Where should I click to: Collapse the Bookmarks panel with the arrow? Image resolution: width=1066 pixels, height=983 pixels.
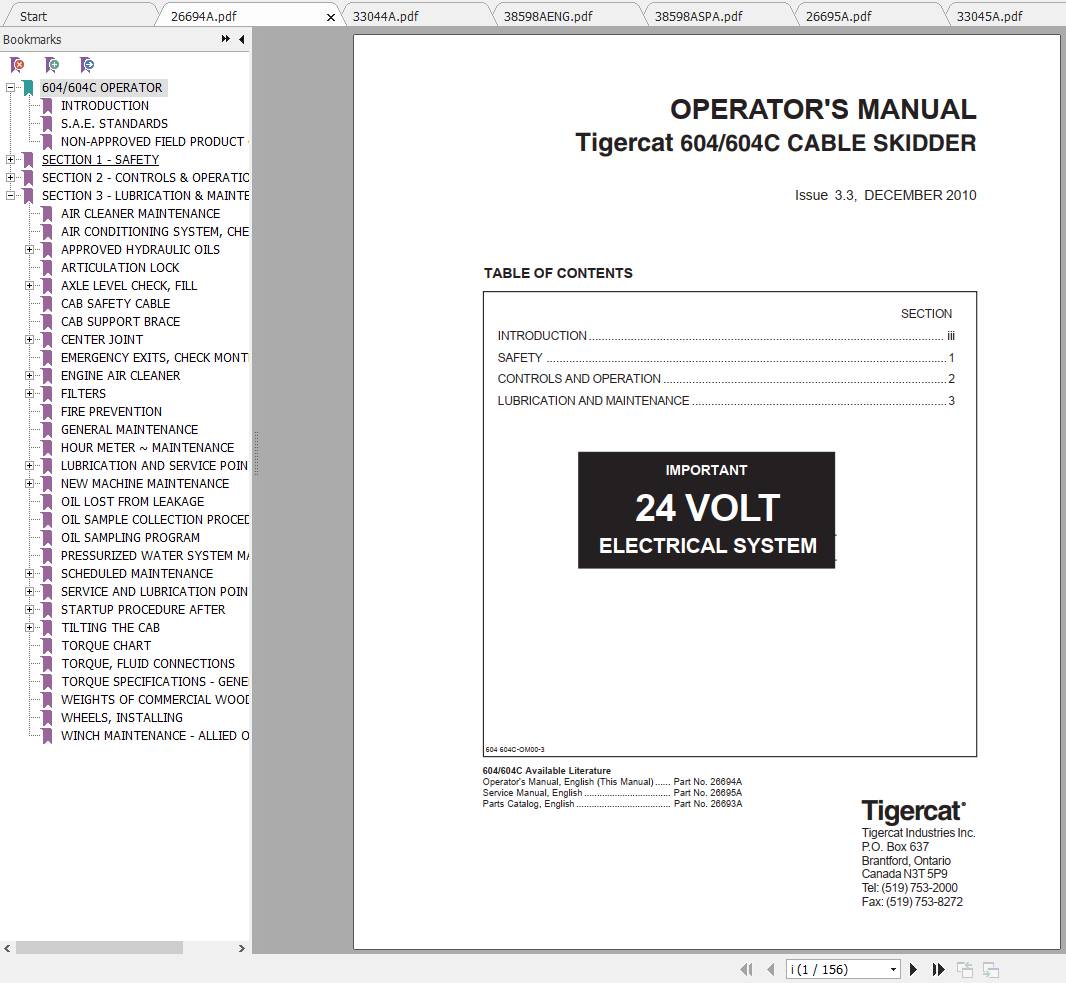pos(240,39)
